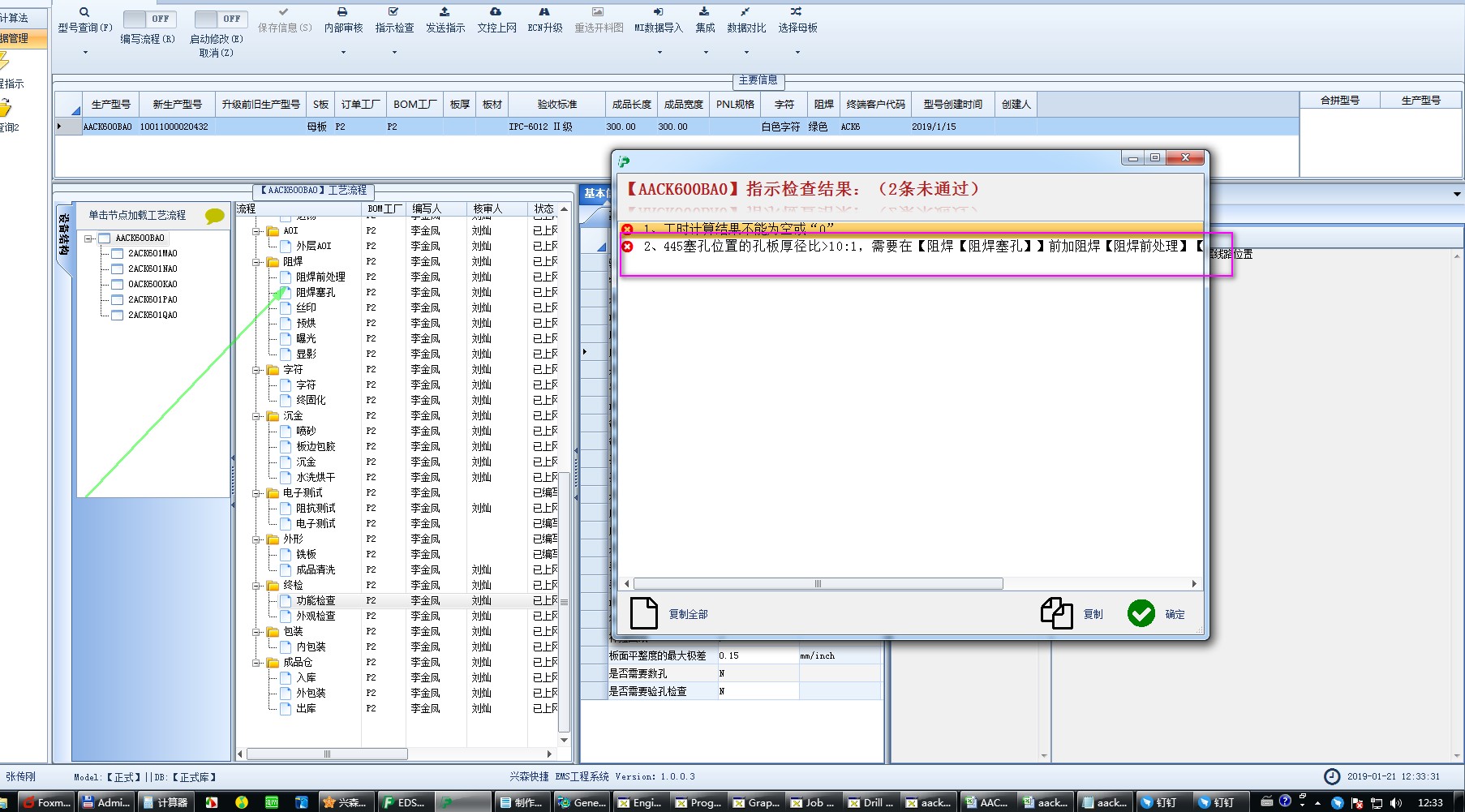This screenshot has height=812, width=1465.
Task: Click the volume icon in system tray
Action: pyautogui.click(x=1396, y=802)
